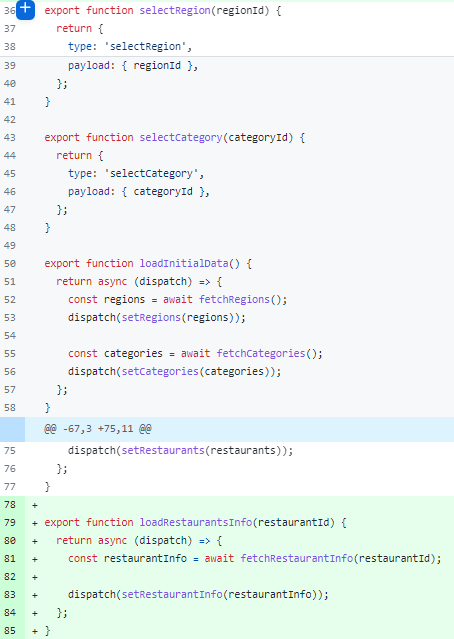Viewport: 454px width, 639px height.
Task: Select line number 75
Action: pos(10,450)
